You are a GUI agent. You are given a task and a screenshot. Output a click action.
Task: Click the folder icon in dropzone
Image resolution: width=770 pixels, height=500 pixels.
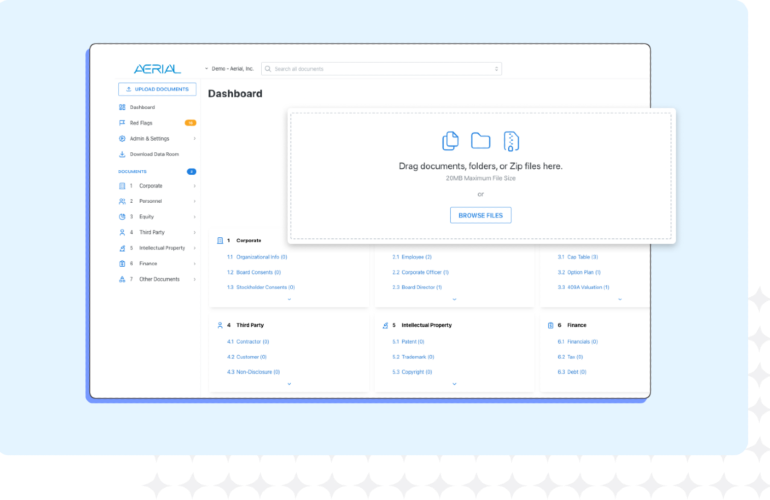coord(481,140)
